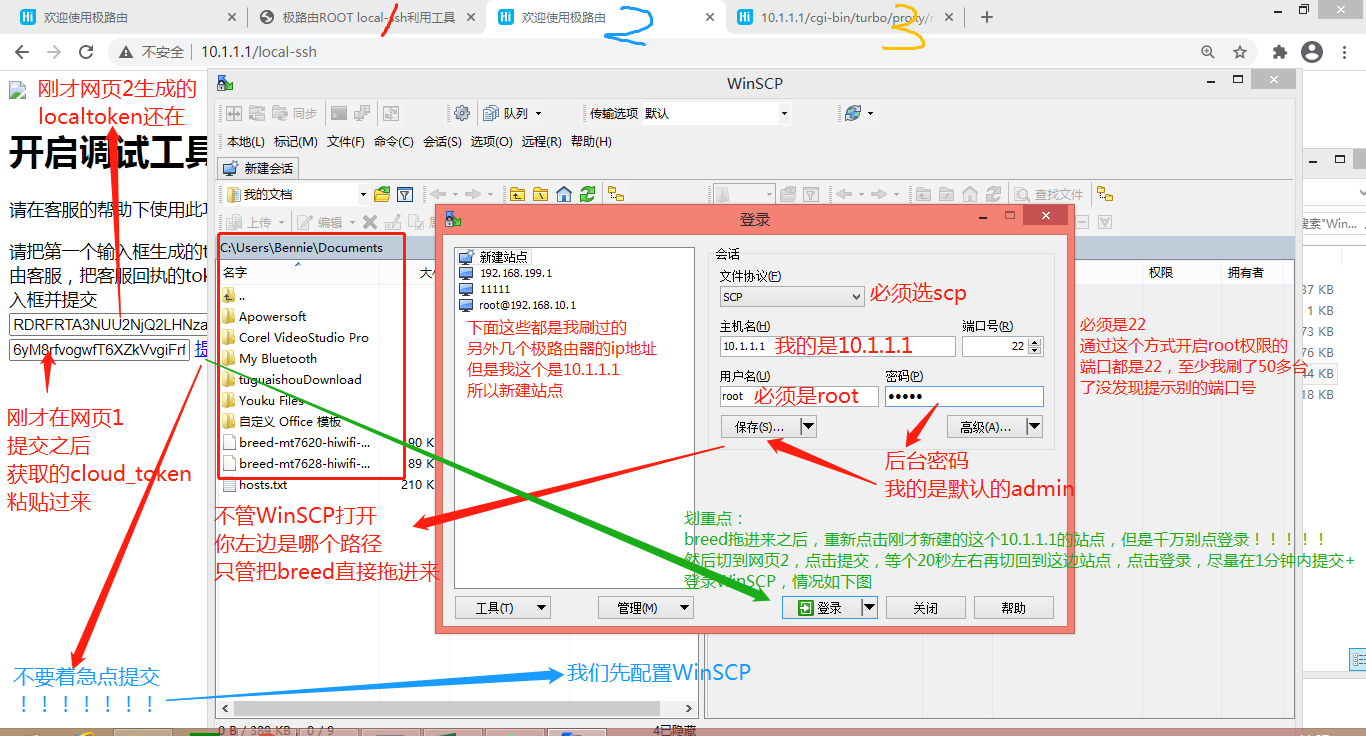Click browser back arrow
Image resolution: width=1366 pixels, height=736 pixels.
point(24,52)
